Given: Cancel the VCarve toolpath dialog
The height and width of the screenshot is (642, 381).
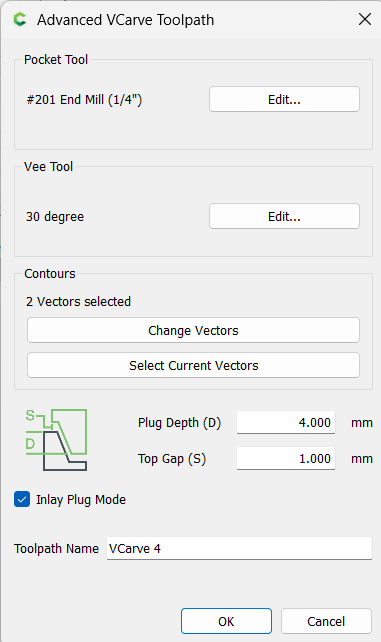Looking at the screenshot, I should click(x=326, y=621).
